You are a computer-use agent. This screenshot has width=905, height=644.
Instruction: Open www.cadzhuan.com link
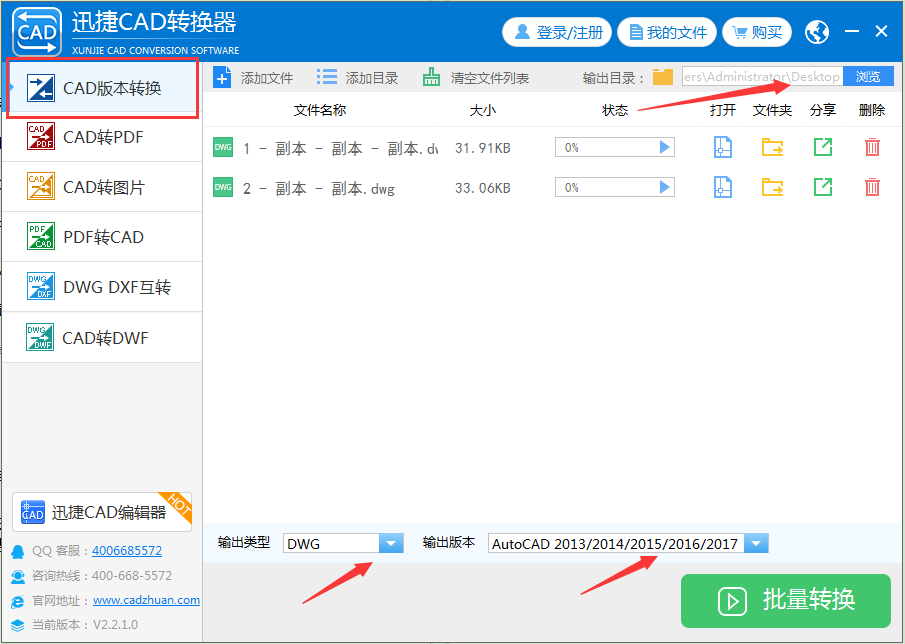147,600
